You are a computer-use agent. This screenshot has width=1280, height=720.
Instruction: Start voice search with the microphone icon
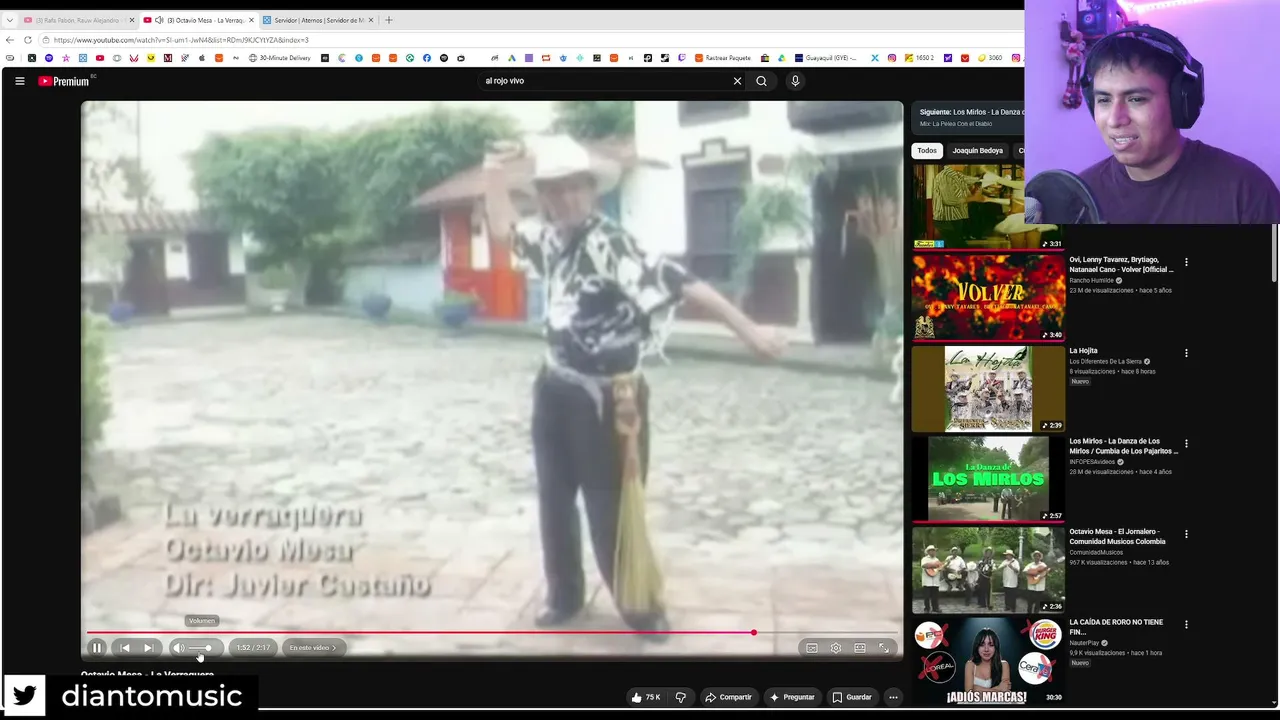[x=795, y=81]
